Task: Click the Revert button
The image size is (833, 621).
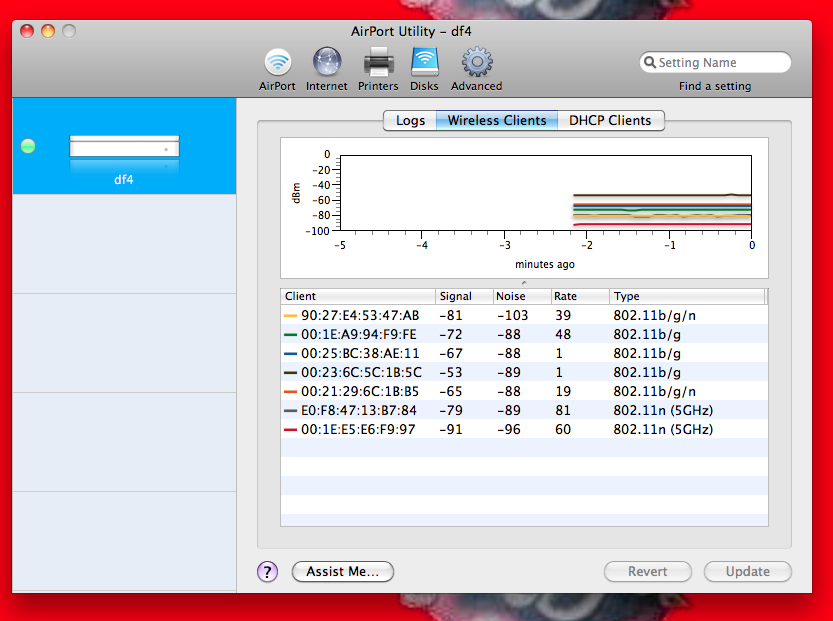Action: pyautogui.click(x=648, y=572)
